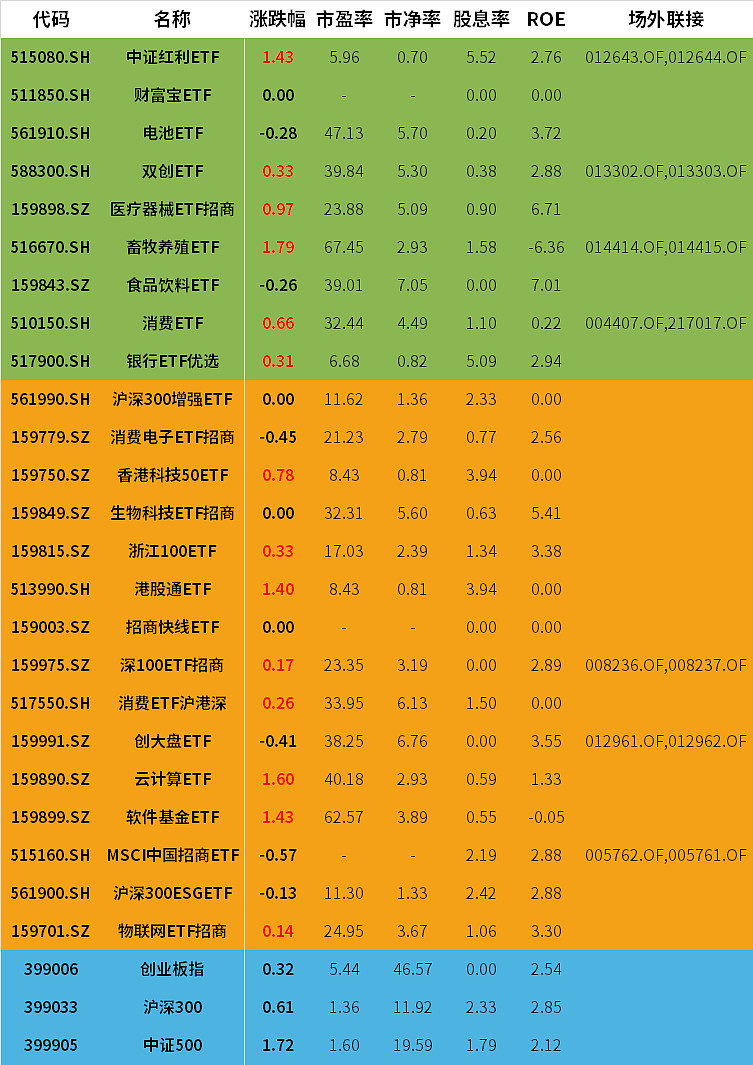The width and height of the screenshot is (753, 1065).
Task: Select the 创业板指 index row
Action: coord(172,969)
